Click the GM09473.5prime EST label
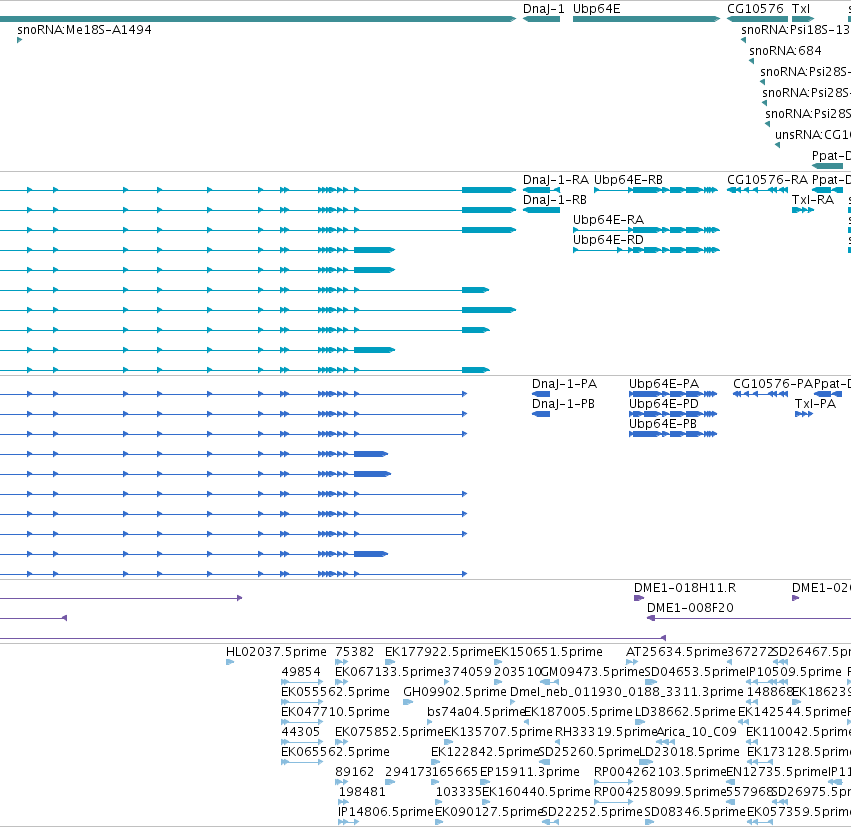Image resolution: width=851 pixels, height=827 pixels. (x=593, y=672)
